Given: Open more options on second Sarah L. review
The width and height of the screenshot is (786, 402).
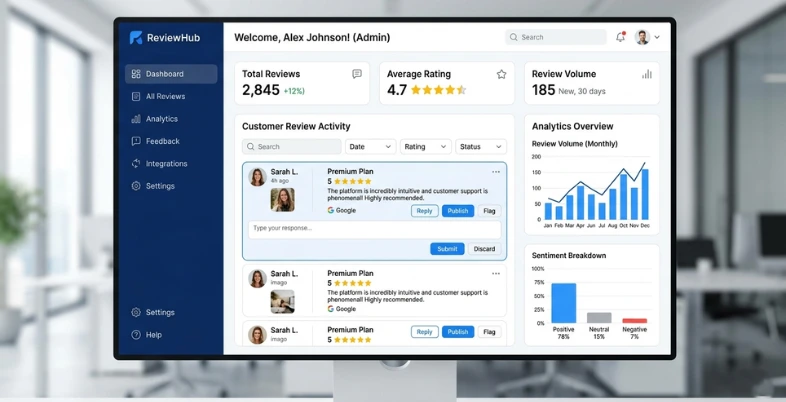Looking at the screenshot, I should tap(496, 274).
